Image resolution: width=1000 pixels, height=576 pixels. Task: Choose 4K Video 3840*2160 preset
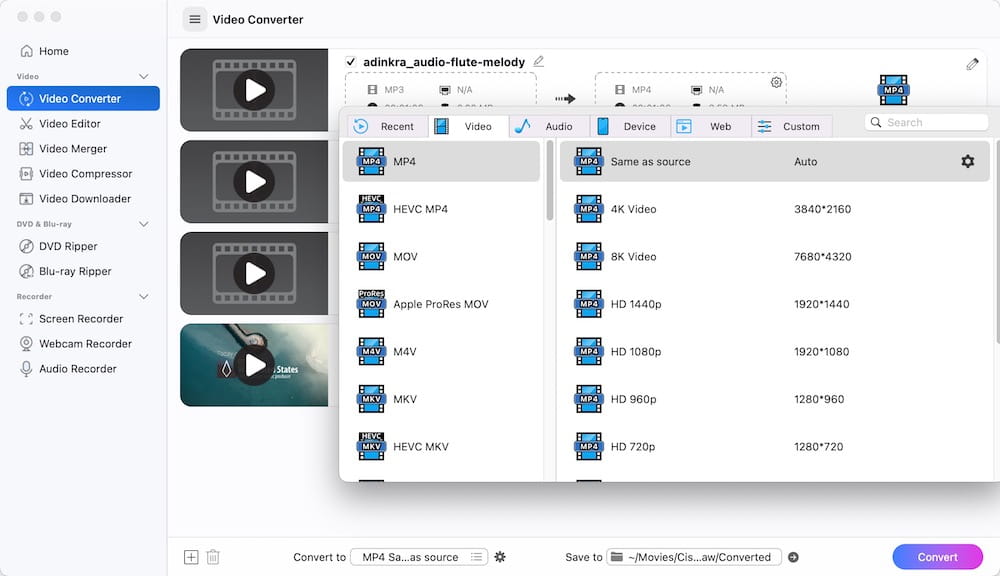(774, 209)
